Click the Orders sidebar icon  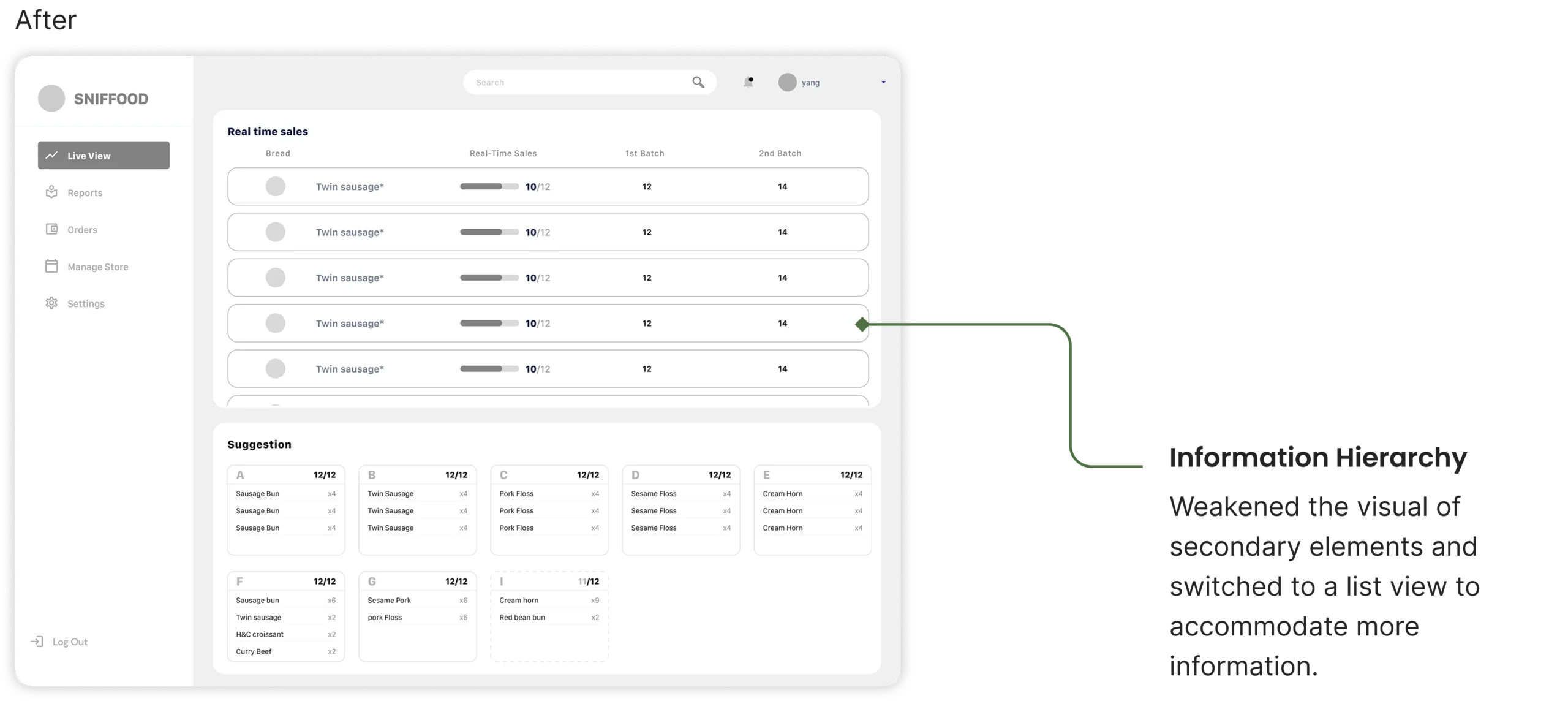pyautogui.click(x=51, y=229)
